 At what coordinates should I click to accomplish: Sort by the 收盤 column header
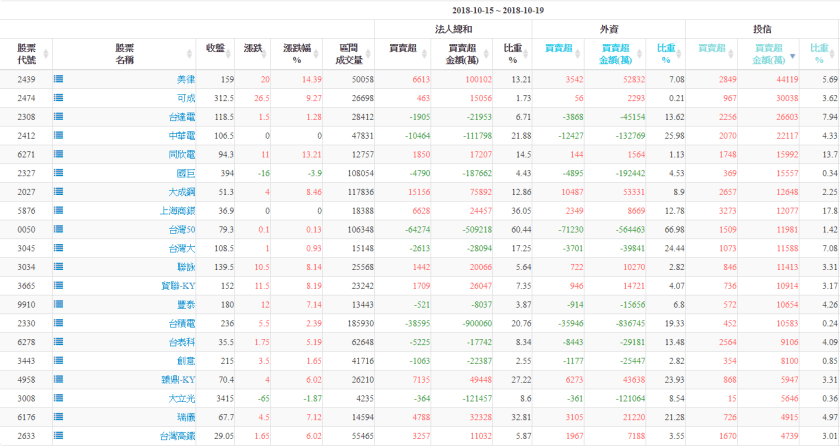(215, 48)
